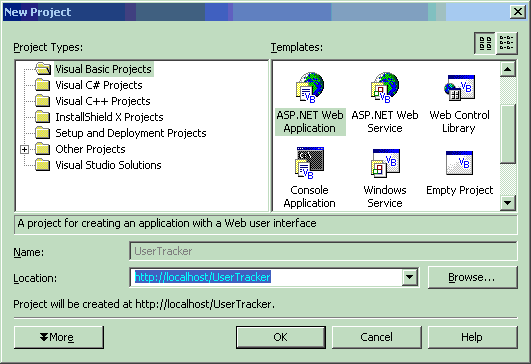
Task: Select Setup and Deployment Projects in tree
Action: tap(131, 133)
